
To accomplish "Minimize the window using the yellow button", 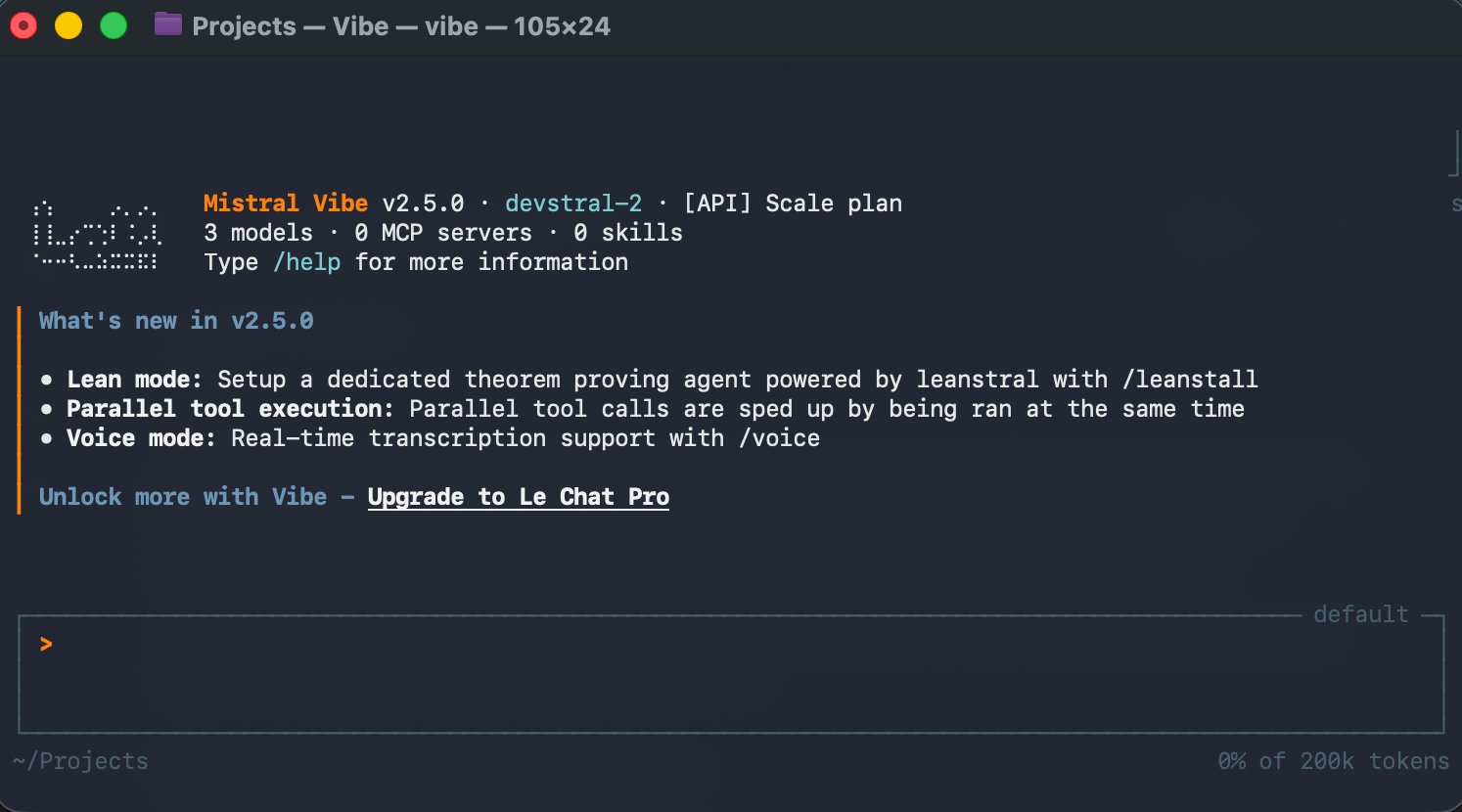I will click(69, 25).
